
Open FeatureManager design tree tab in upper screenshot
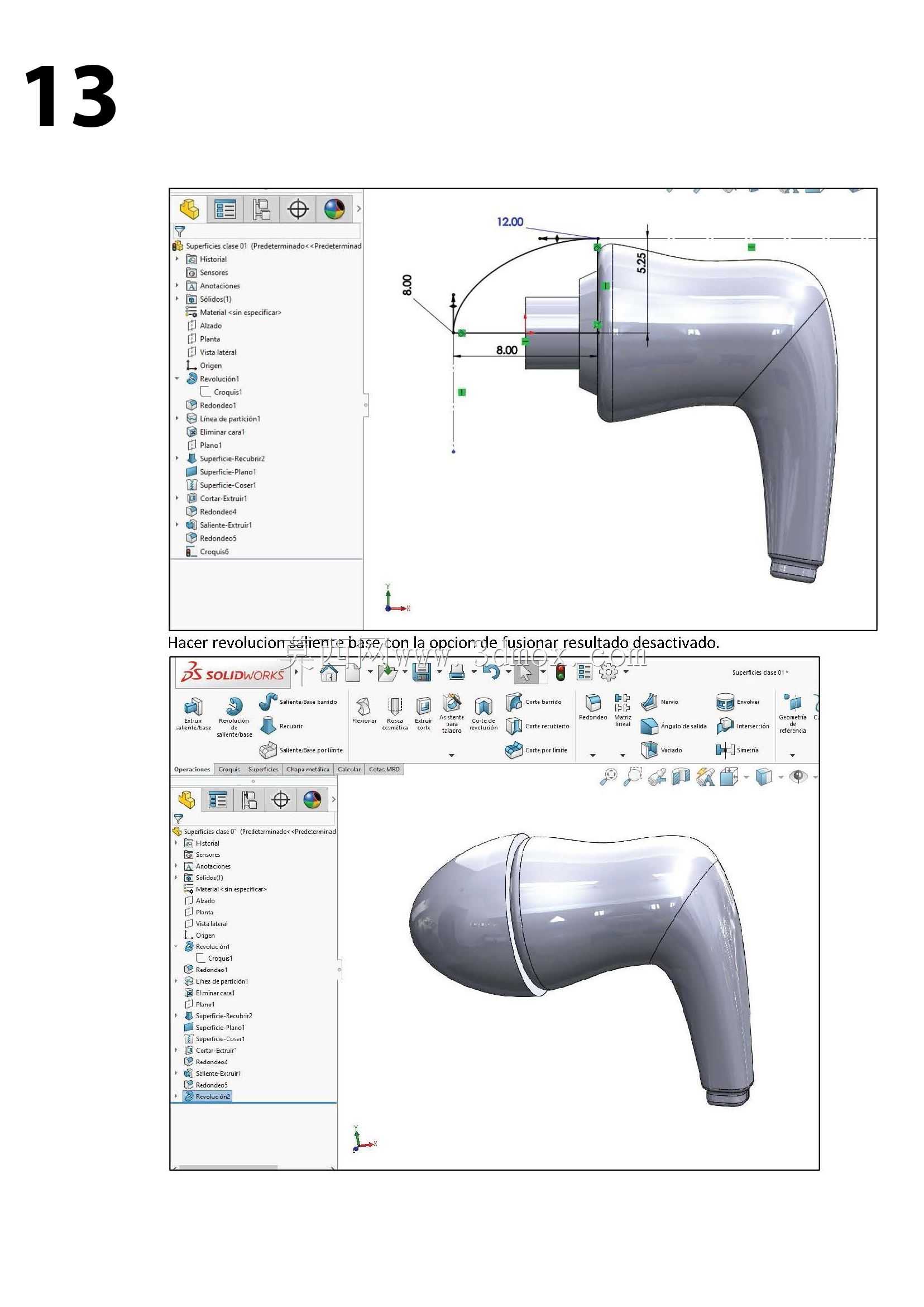189,209
